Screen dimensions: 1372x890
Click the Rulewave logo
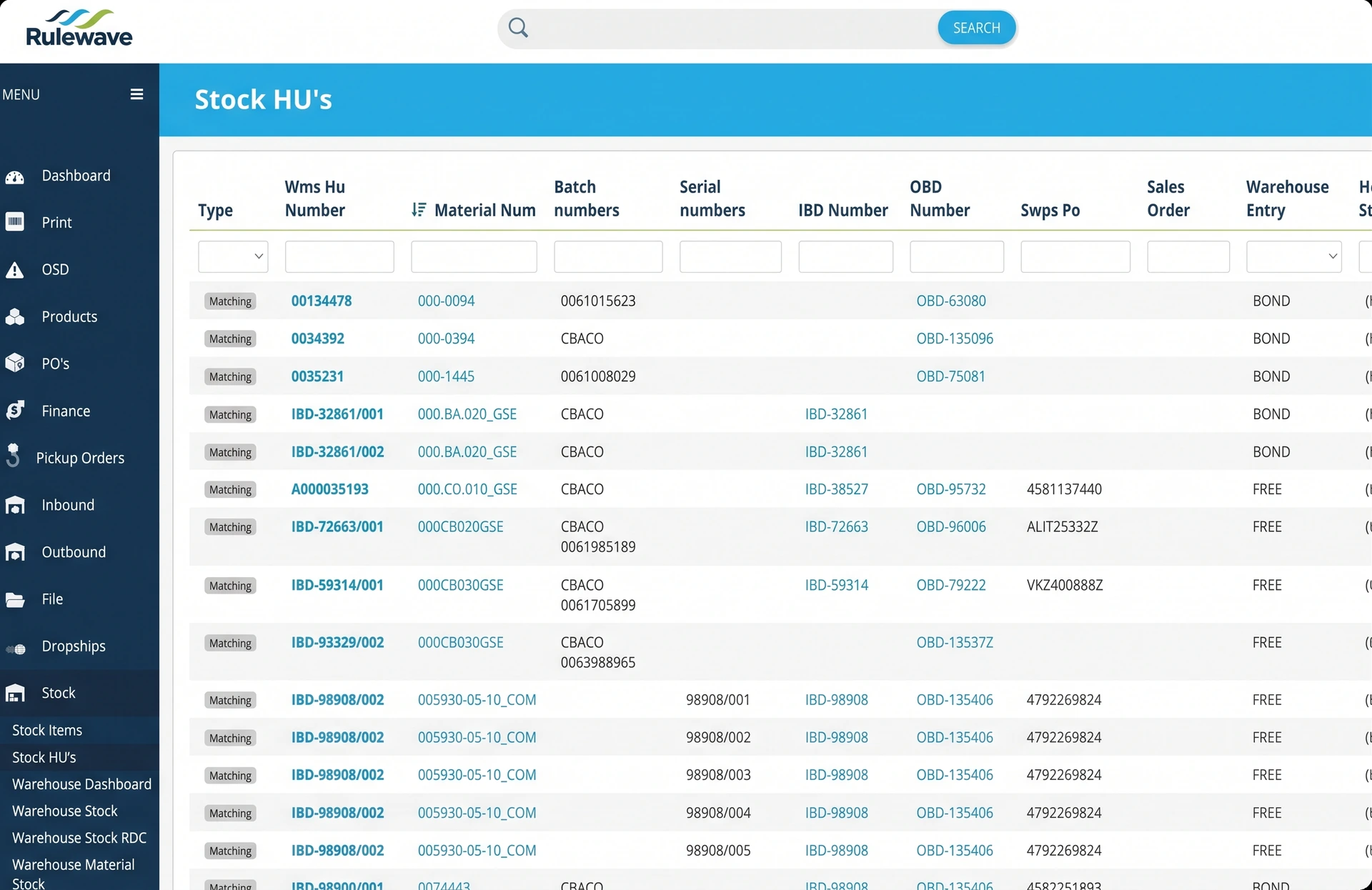click(x=79, y=28)
